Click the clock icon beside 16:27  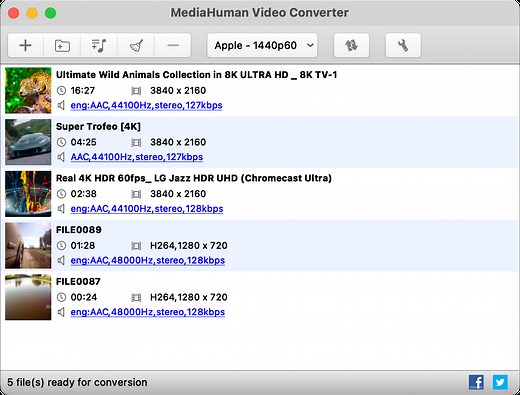61,91
